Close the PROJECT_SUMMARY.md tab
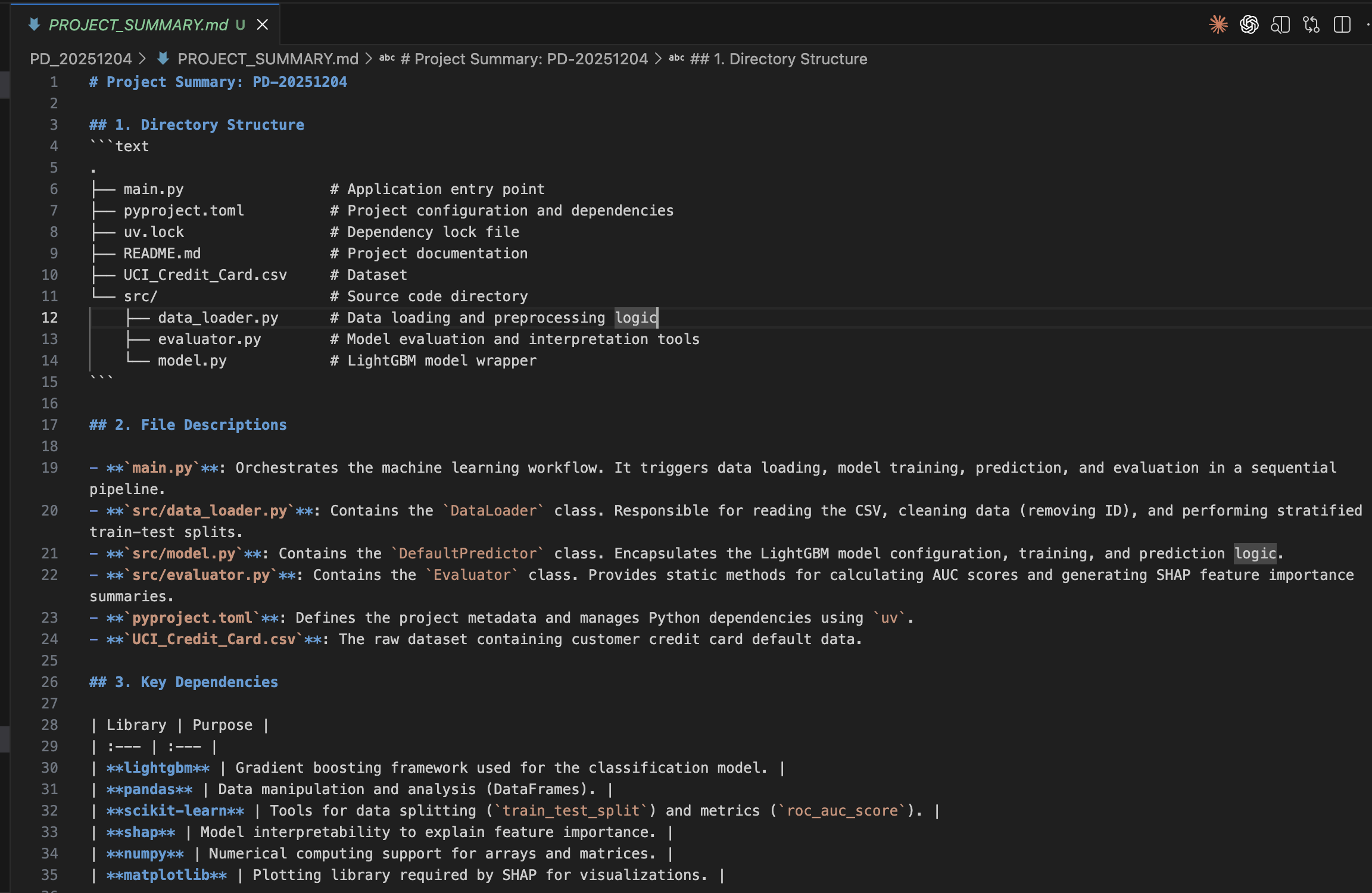Viewport: 1372px width, 893px height. click(x=262, y=24)
